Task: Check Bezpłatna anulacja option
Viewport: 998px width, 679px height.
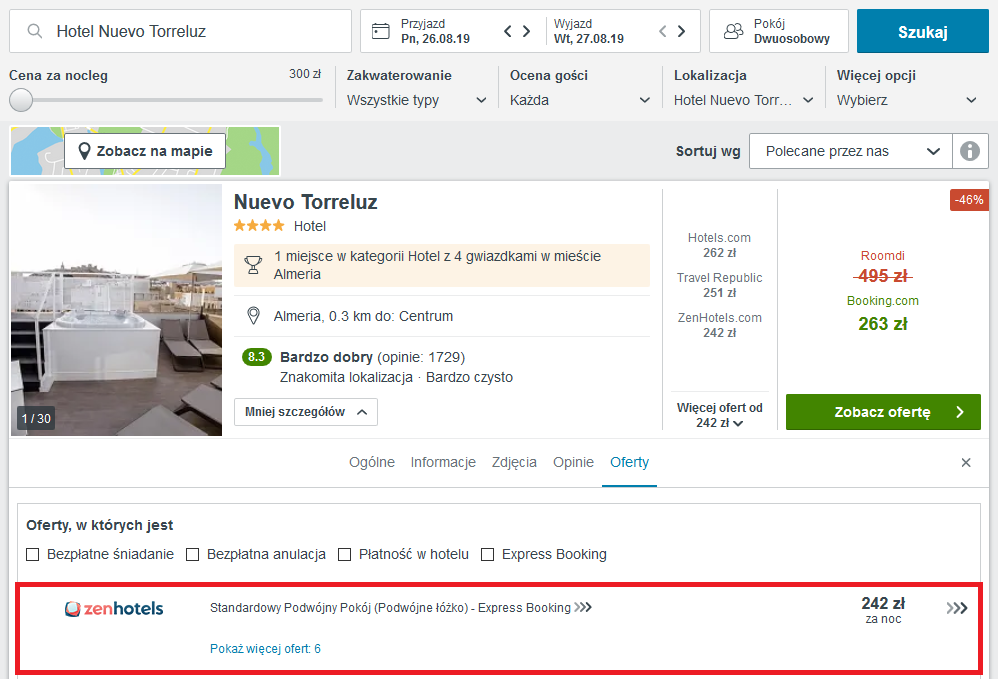Action: point(192,554)
